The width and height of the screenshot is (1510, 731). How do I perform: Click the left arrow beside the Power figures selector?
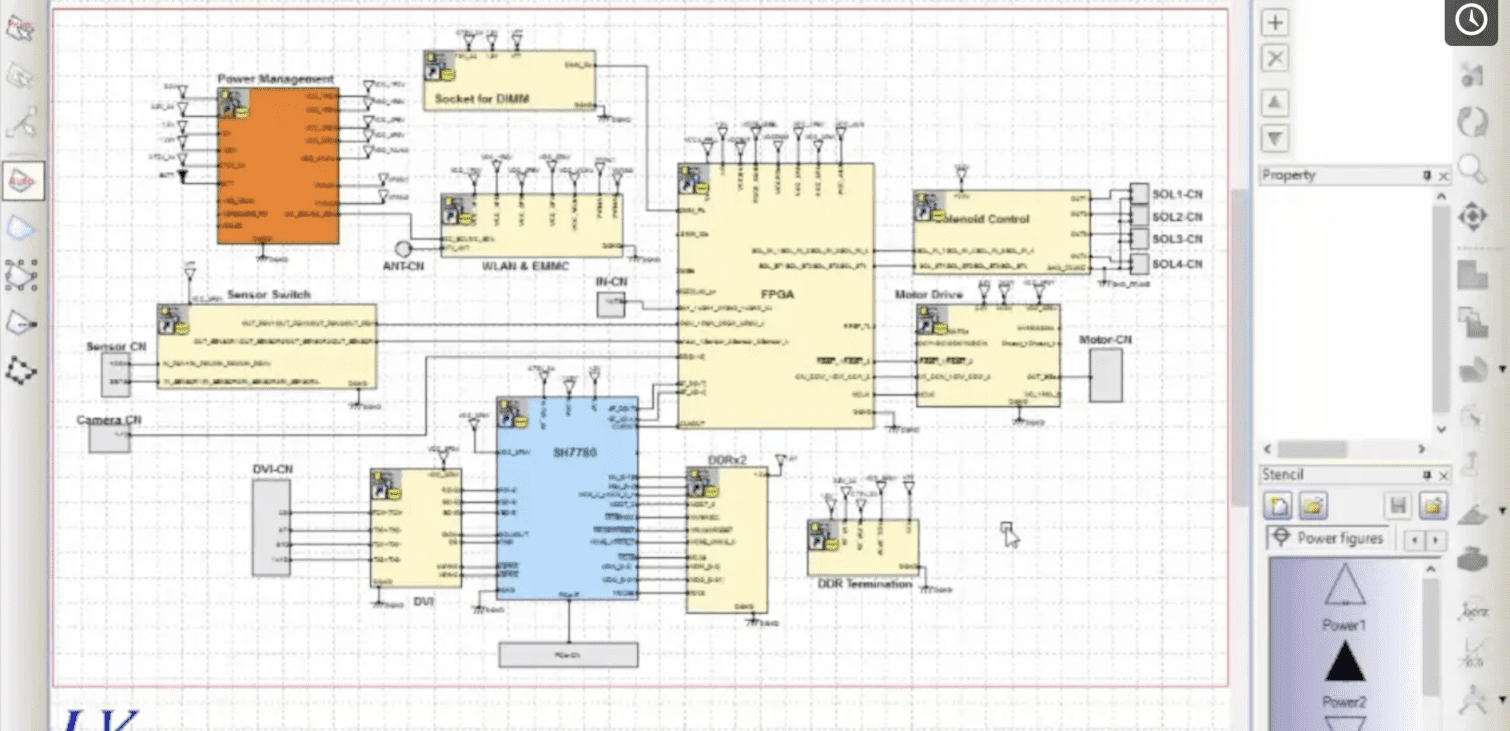point(1416,540)
